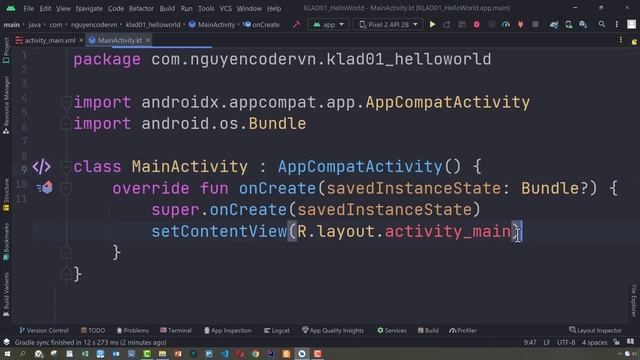Click the Sync Project with Gradle Files icon
This screenshot has width=640, height=360.
point(554,24)
